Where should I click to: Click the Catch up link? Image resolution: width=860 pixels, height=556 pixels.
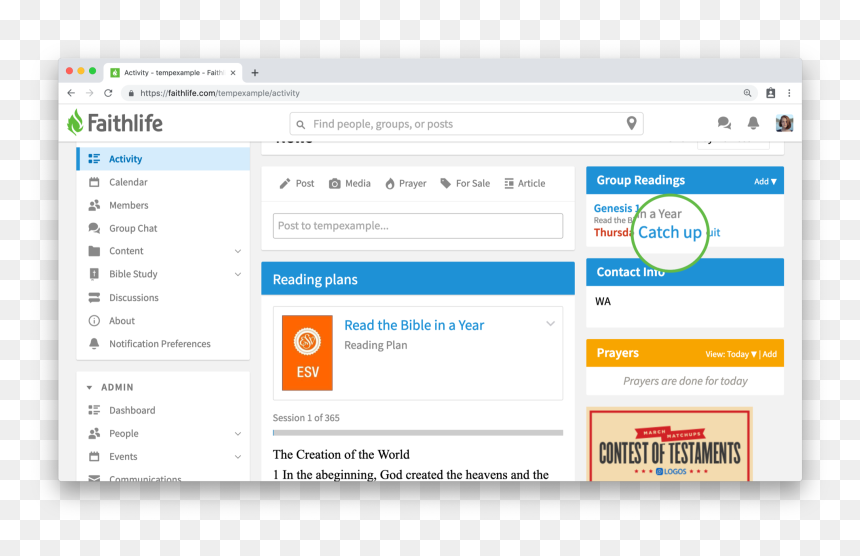point(670,232)
